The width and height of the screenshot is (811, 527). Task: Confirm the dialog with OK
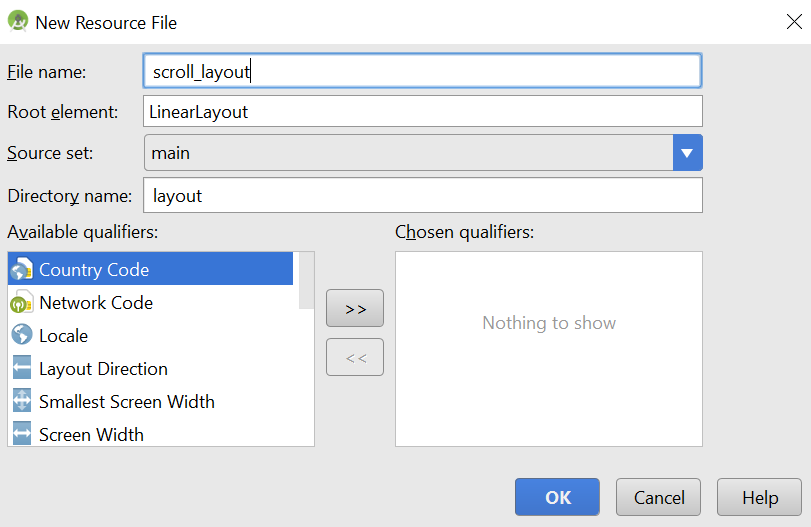tap(557, 497)
